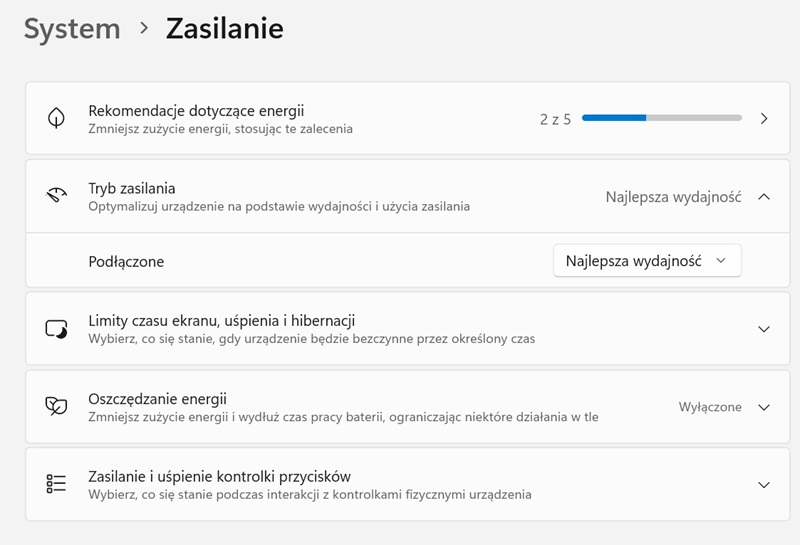Click the screen and sleep timeout icon
Viewport: 800px width, 545px height.
pos(56,329)
